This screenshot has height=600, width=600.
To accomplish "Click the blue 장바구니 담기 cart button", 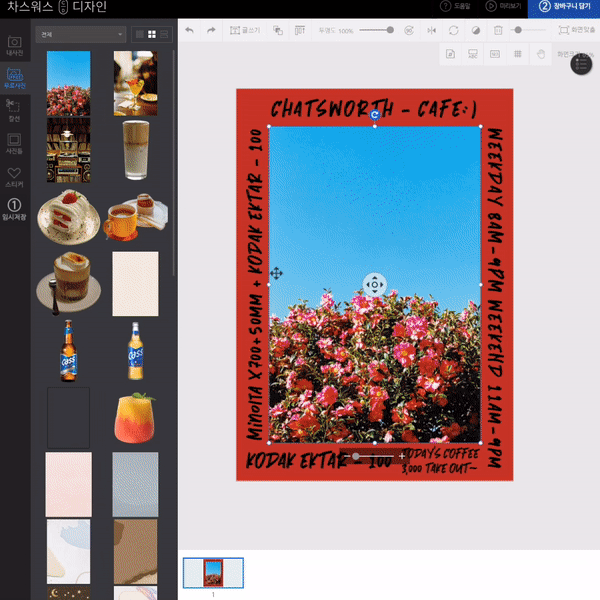I will (564, 7).
